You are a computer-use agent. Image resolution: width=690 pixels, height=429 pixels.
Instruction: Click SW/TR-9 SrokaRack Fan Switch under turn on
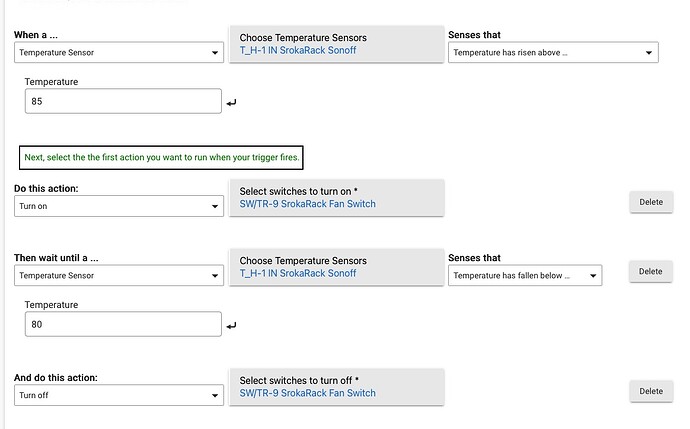point(308,204)
